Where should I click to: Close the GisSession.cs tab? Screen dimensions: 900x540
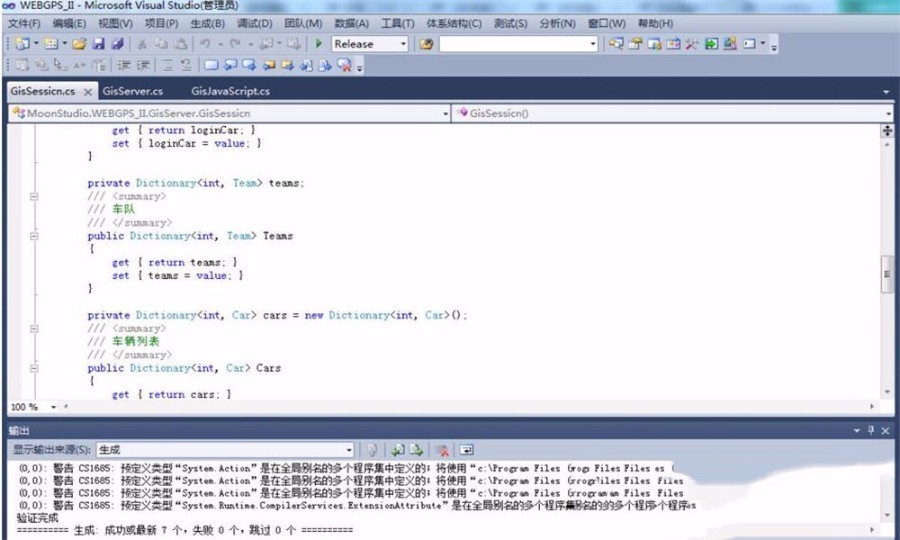87,91
